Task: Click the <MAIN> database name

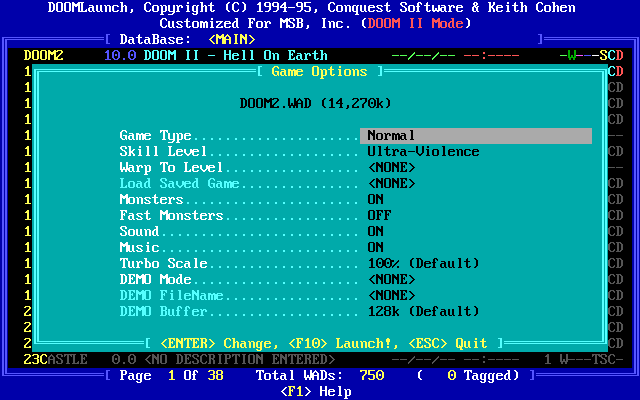Action: [231, 39]
